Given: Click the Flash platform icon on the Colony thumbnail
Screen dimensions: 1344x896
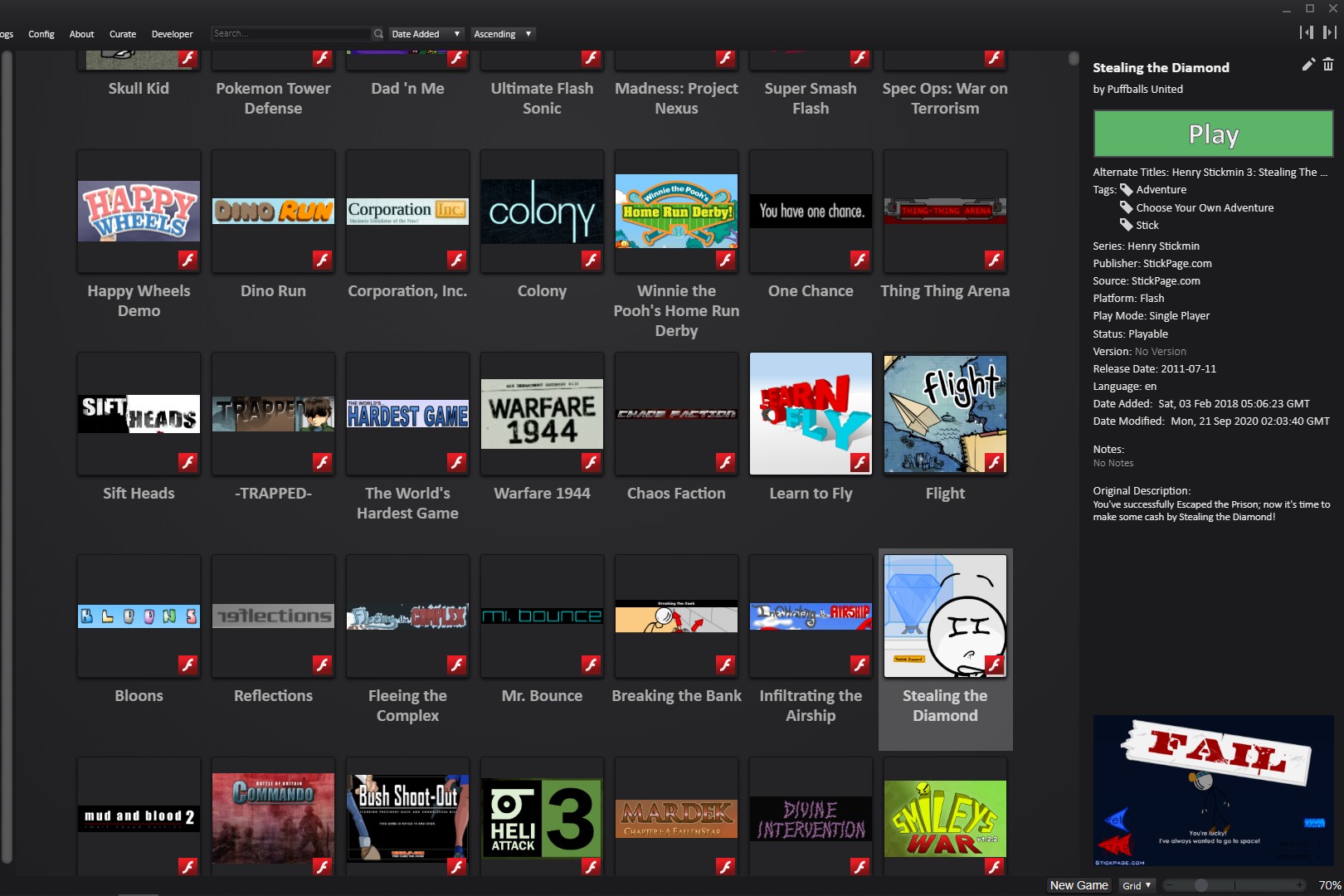Looking at the screenshot, I should pos(591,260).
